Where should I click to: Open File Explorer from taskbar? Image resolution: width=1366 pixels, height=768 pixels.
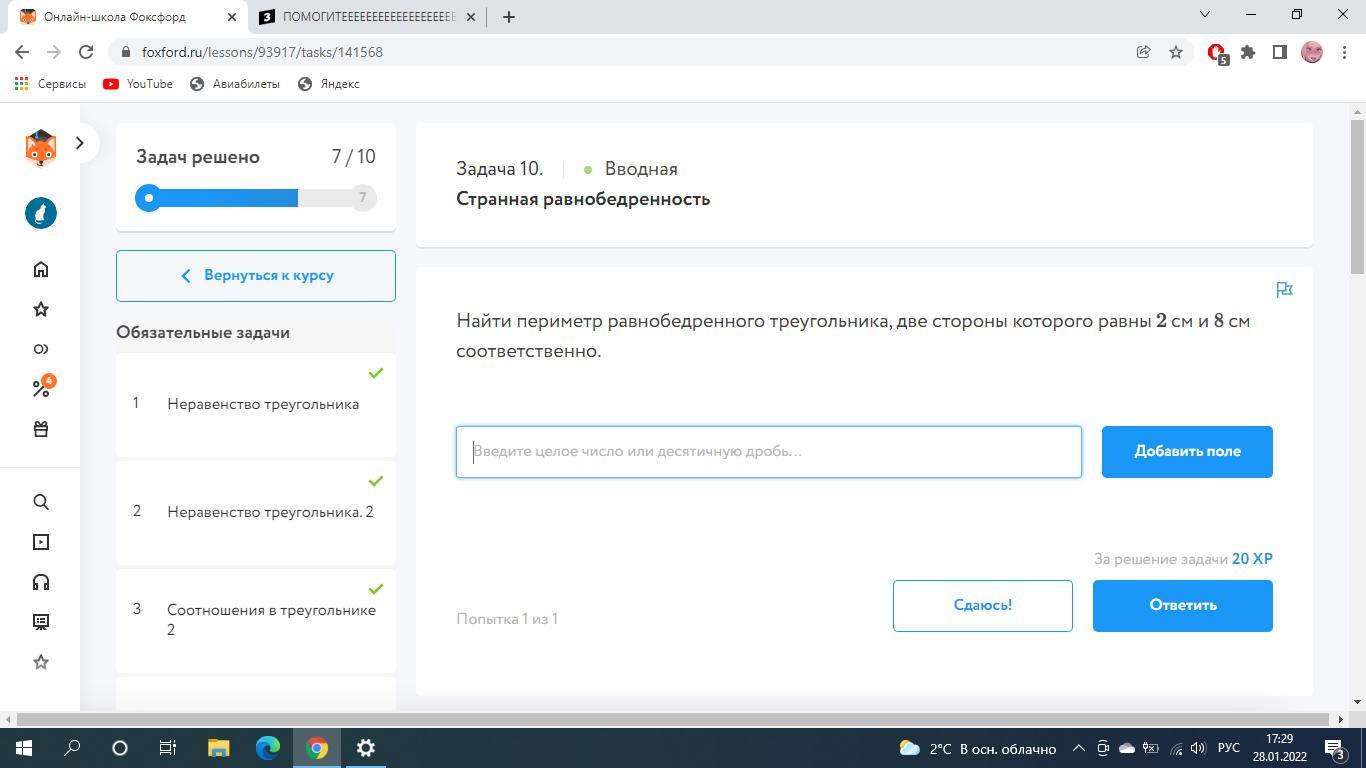(x=218, y=748)
